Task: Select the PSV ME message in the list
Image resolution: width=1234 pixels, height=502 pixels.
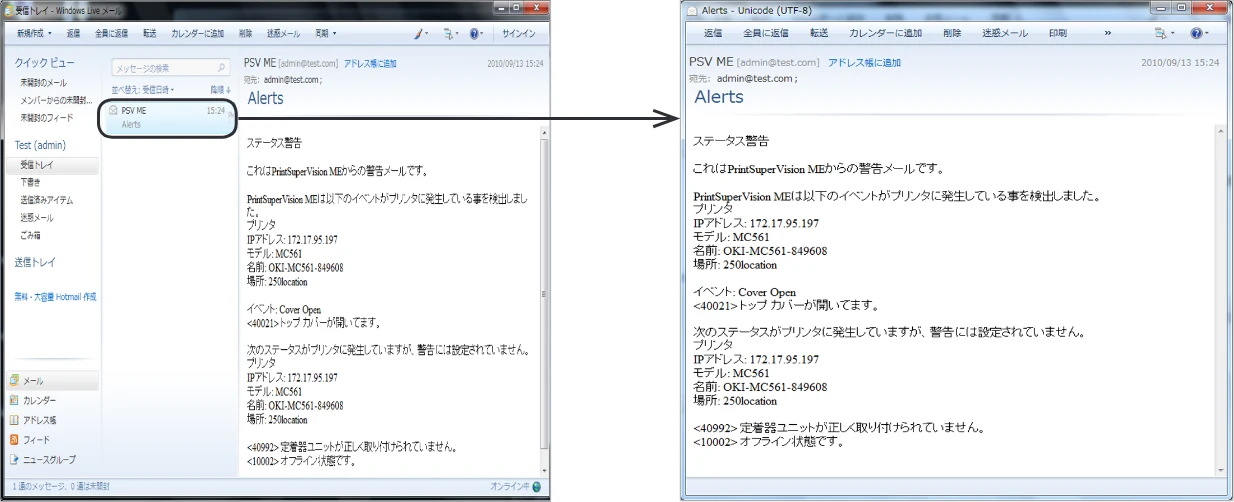Action: pos(167,117)
